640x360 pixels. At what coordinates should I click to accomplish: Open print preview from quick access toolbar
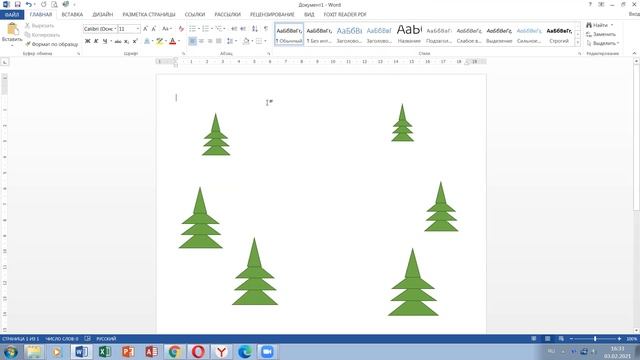click(x=54, y=4)
